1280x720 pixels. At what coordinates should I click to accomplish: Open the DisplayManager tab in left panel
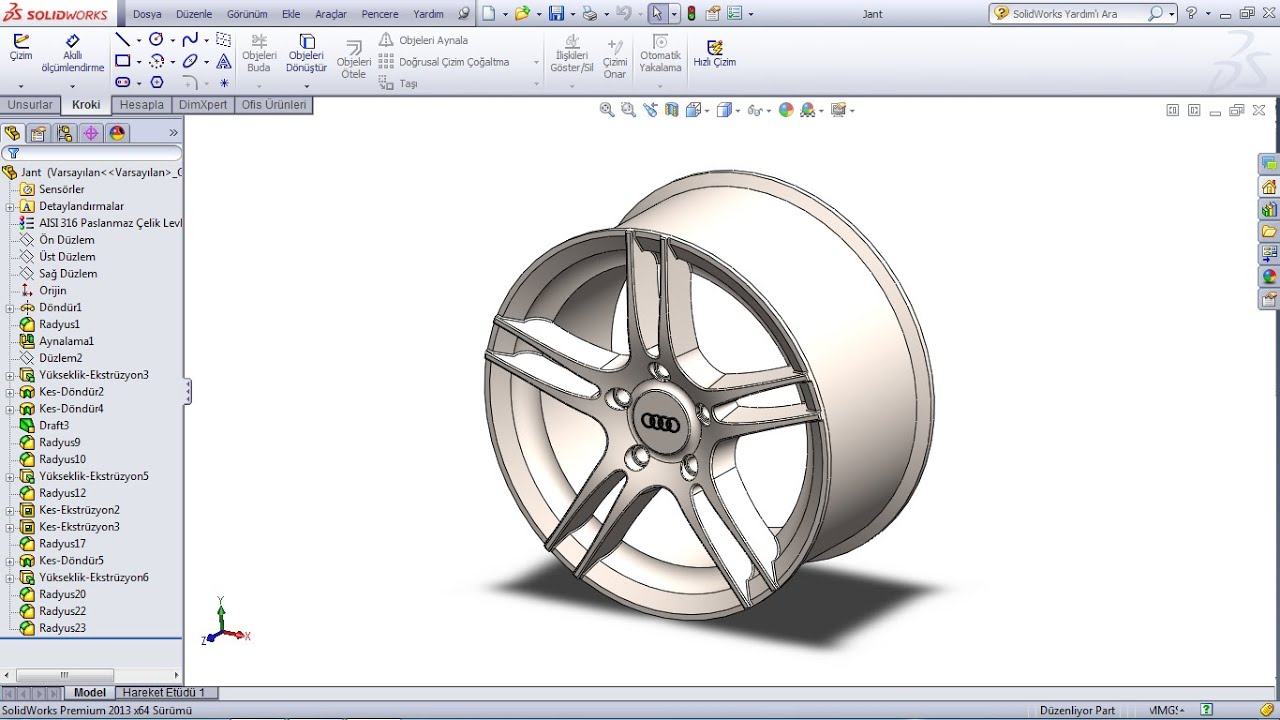pyautogui.click(x=117, y=133)
